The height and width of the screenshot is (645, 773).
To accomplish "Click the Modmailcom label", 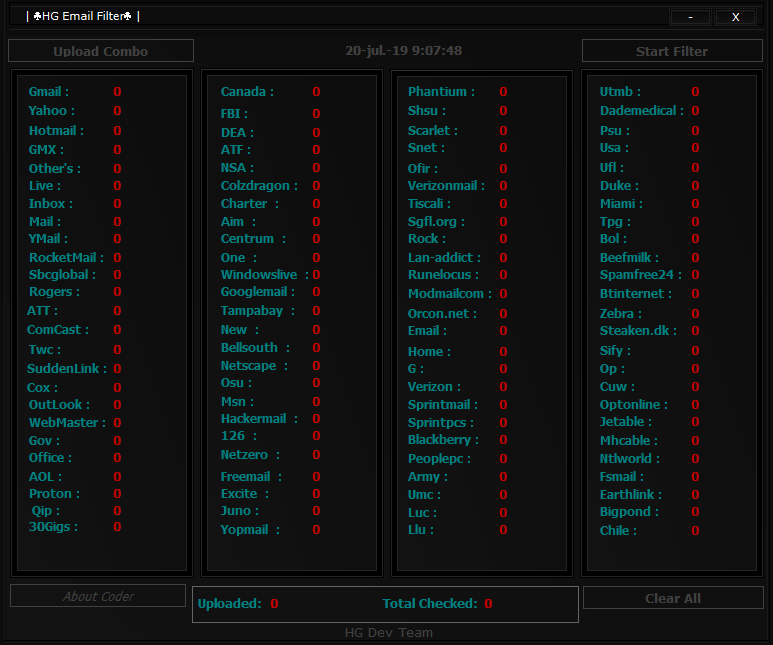I will coord(450,293).
